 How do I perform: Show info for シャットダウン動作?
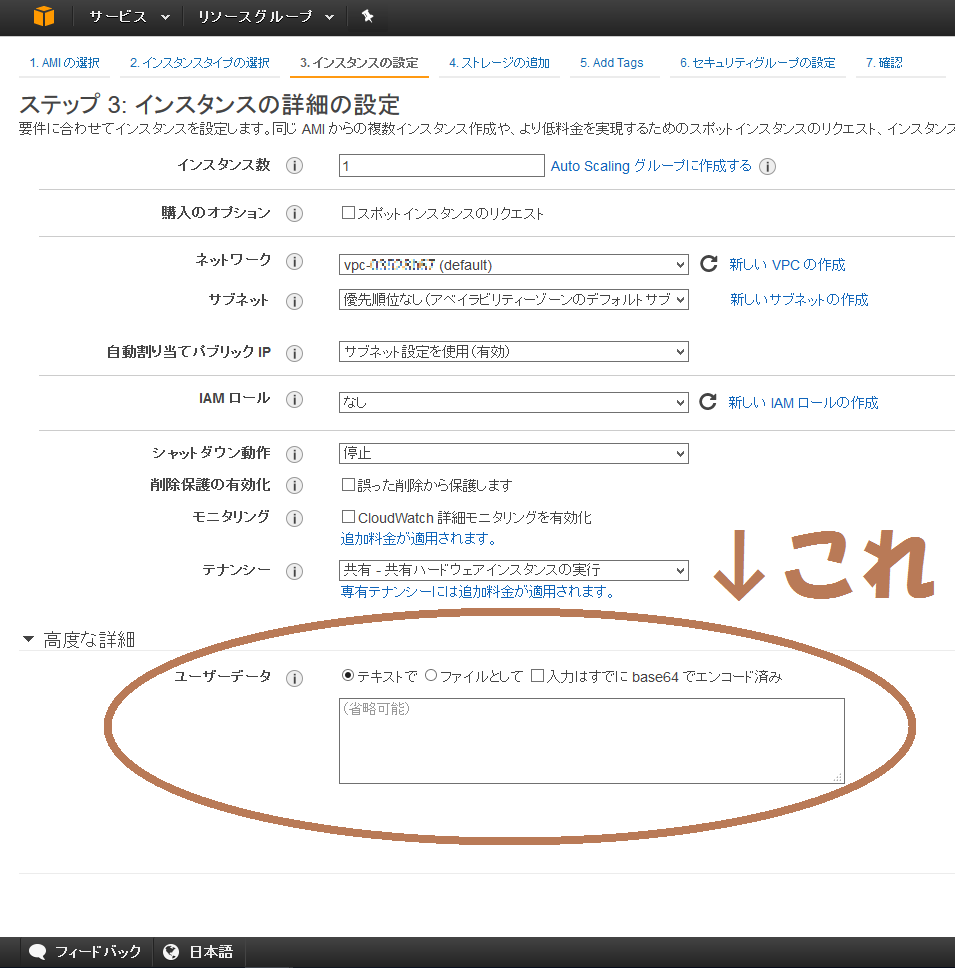coord(294,454)
